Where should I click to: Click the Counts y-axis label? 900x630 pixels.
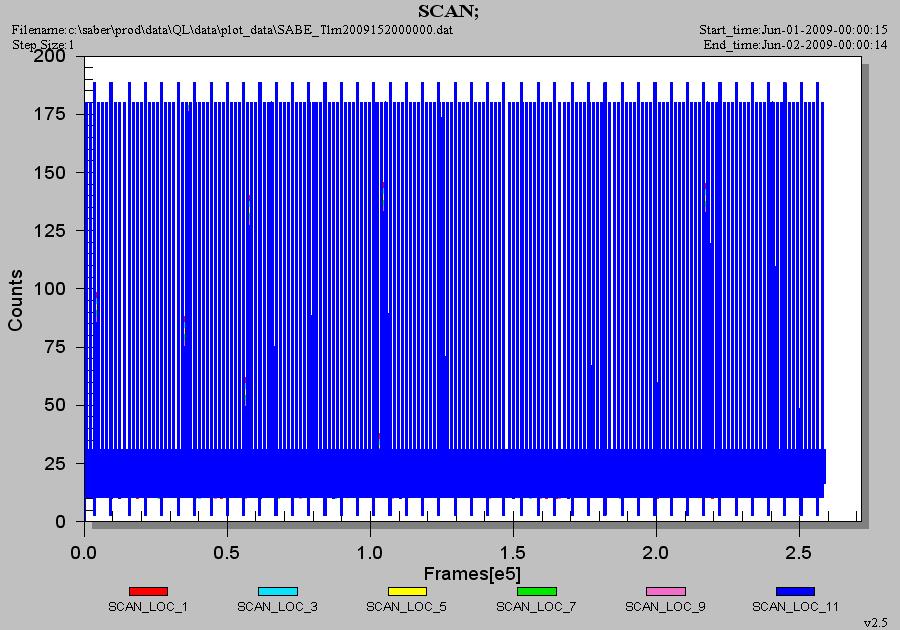pyautogui.click(x=15, y=300)
